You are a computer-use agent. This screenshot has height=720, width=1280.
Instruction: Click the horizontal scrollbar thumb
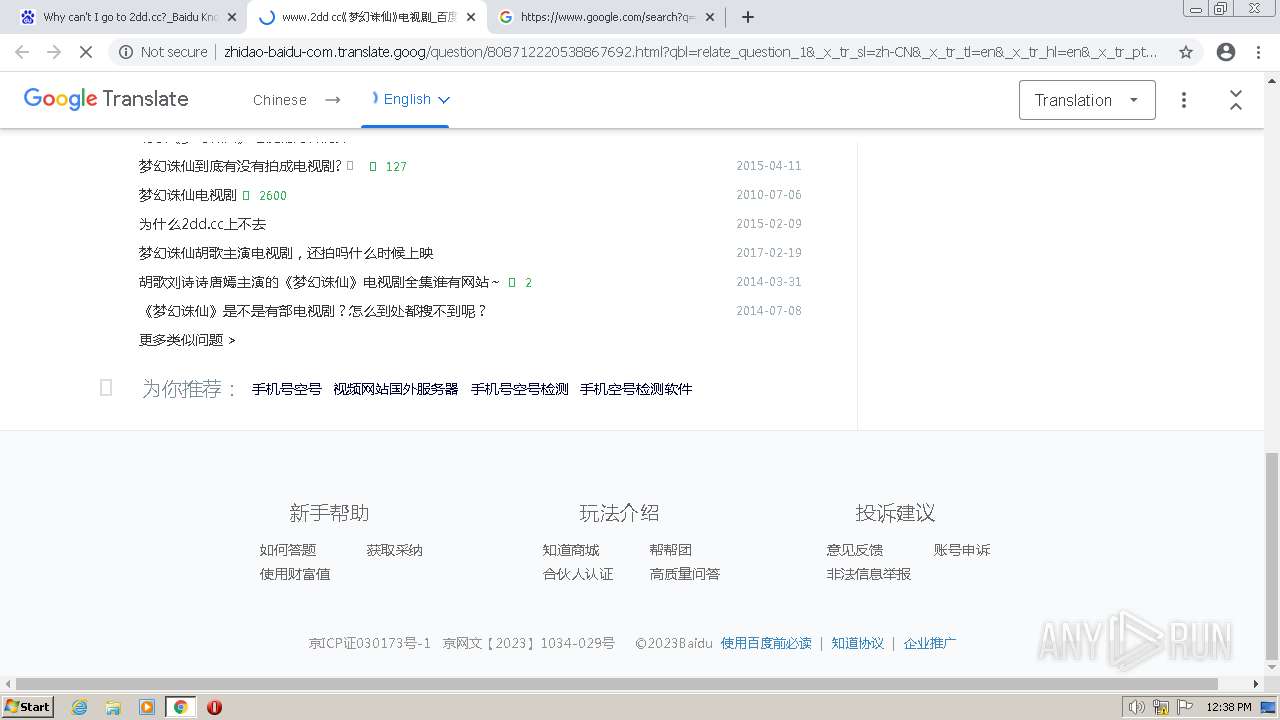click(x=617, y=683)
